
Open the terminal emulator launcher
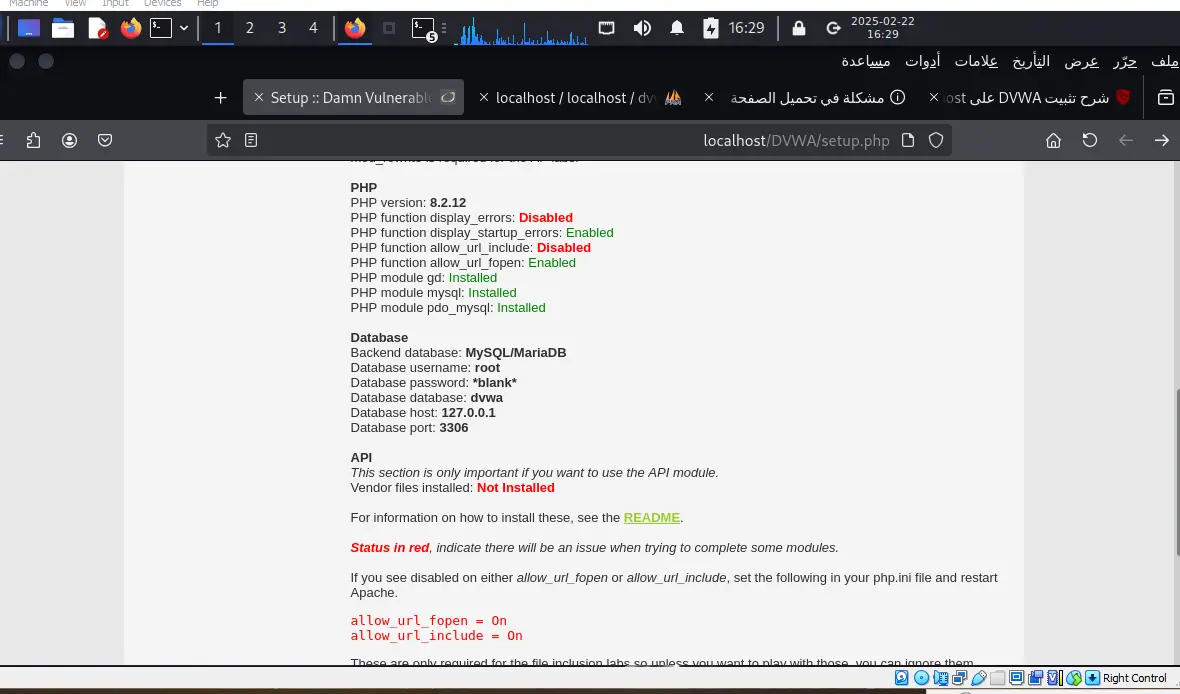(161, 29)
